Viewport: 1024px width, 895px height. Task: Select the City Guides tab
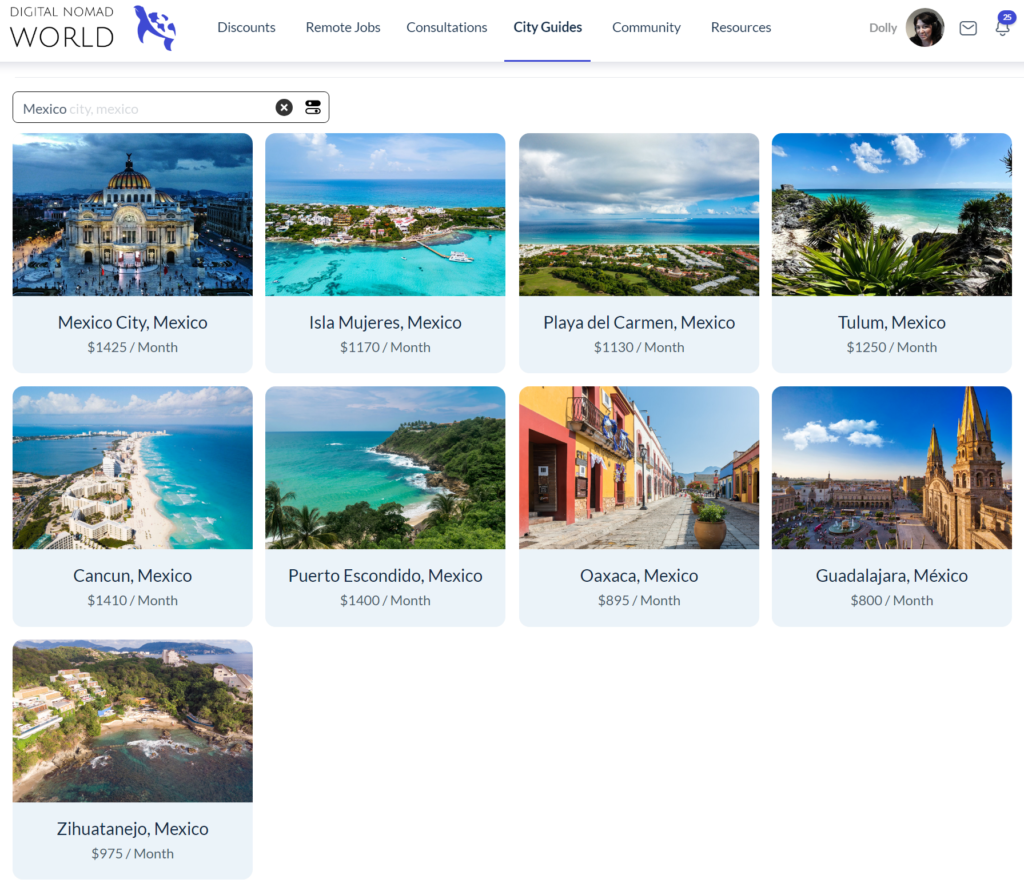point(547,28)
